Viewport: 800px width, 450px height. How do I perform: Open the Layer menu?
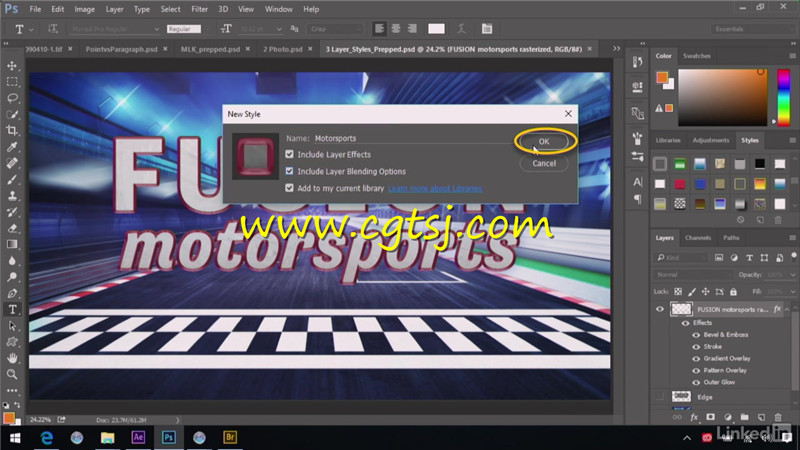click(114, 9)
